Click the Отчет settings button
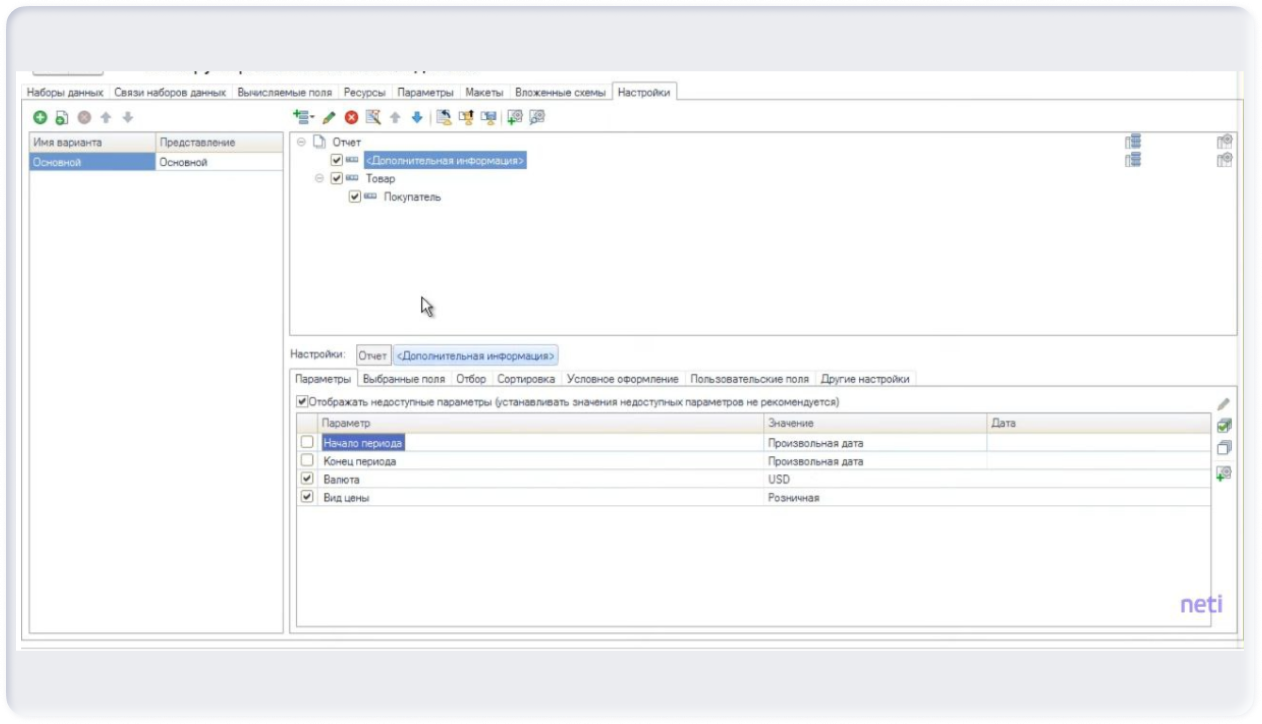 [x=373, y=355]
